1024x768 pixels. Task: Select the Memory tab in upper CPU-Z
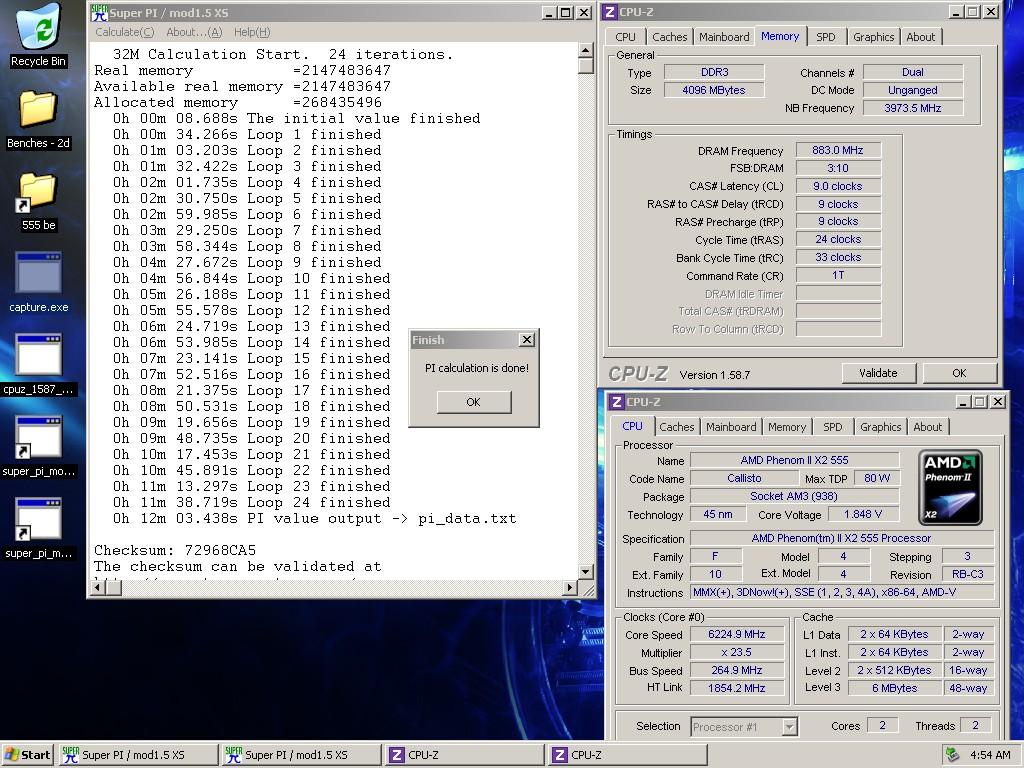(780, 37)
